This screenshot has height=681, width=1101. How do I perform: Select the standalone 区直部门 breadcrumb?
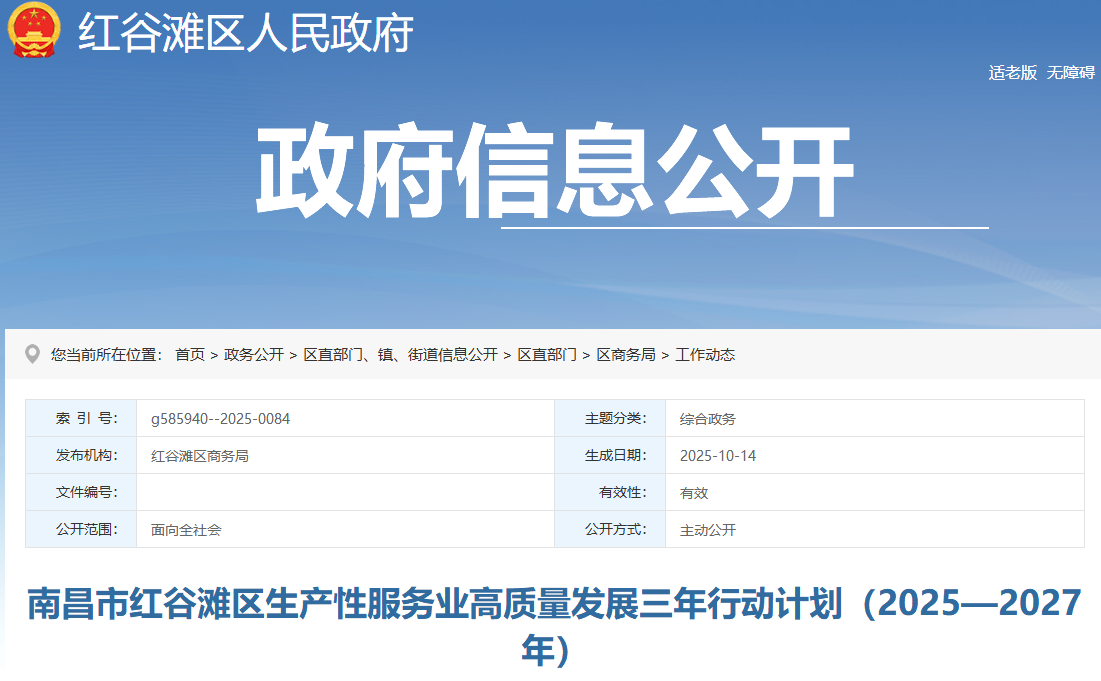(547, 355)
